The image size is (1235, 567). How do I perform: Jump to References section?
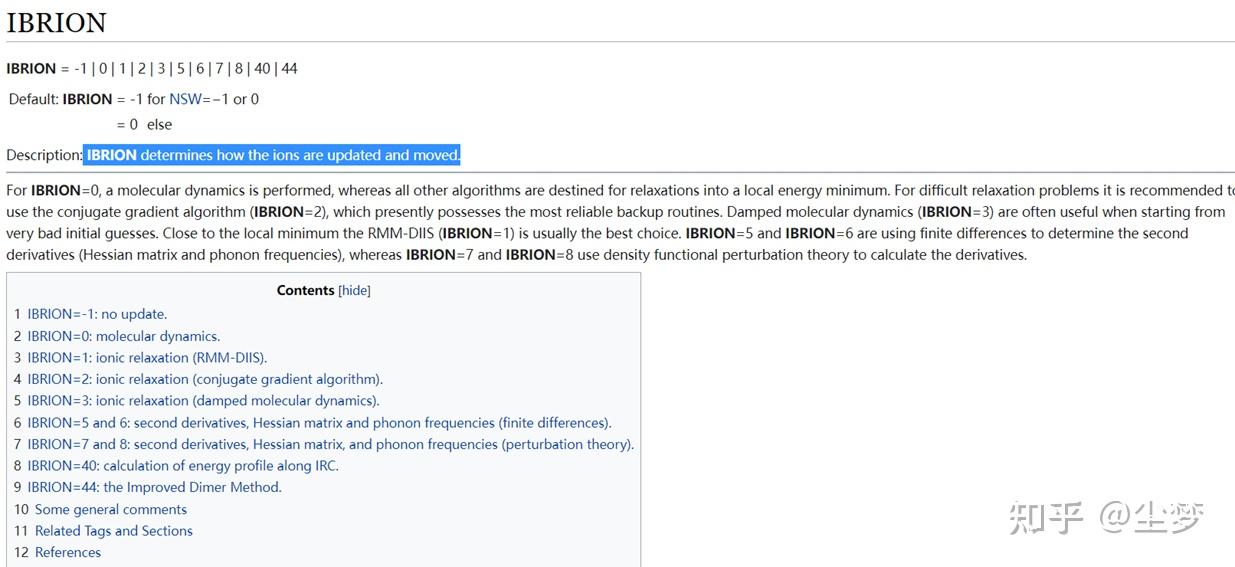(x=68, y=552)
